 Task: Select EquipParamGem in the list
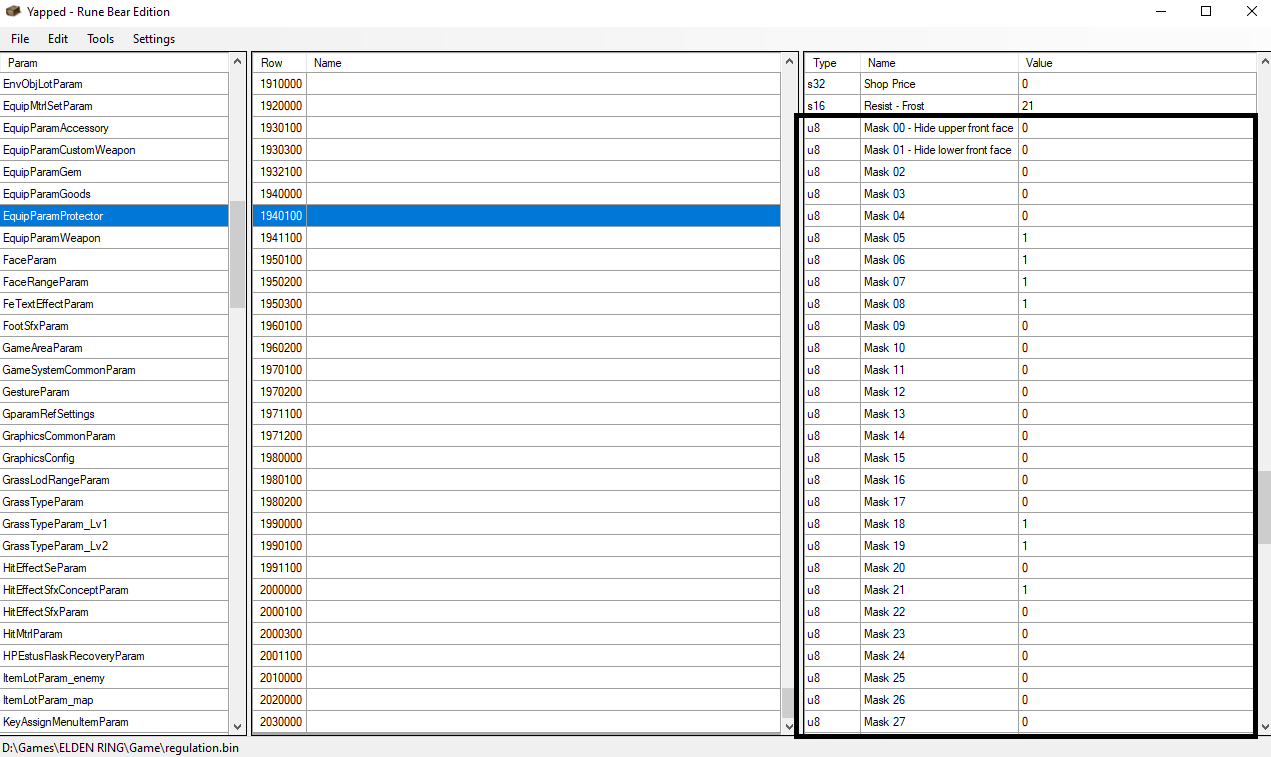(114, 172)
